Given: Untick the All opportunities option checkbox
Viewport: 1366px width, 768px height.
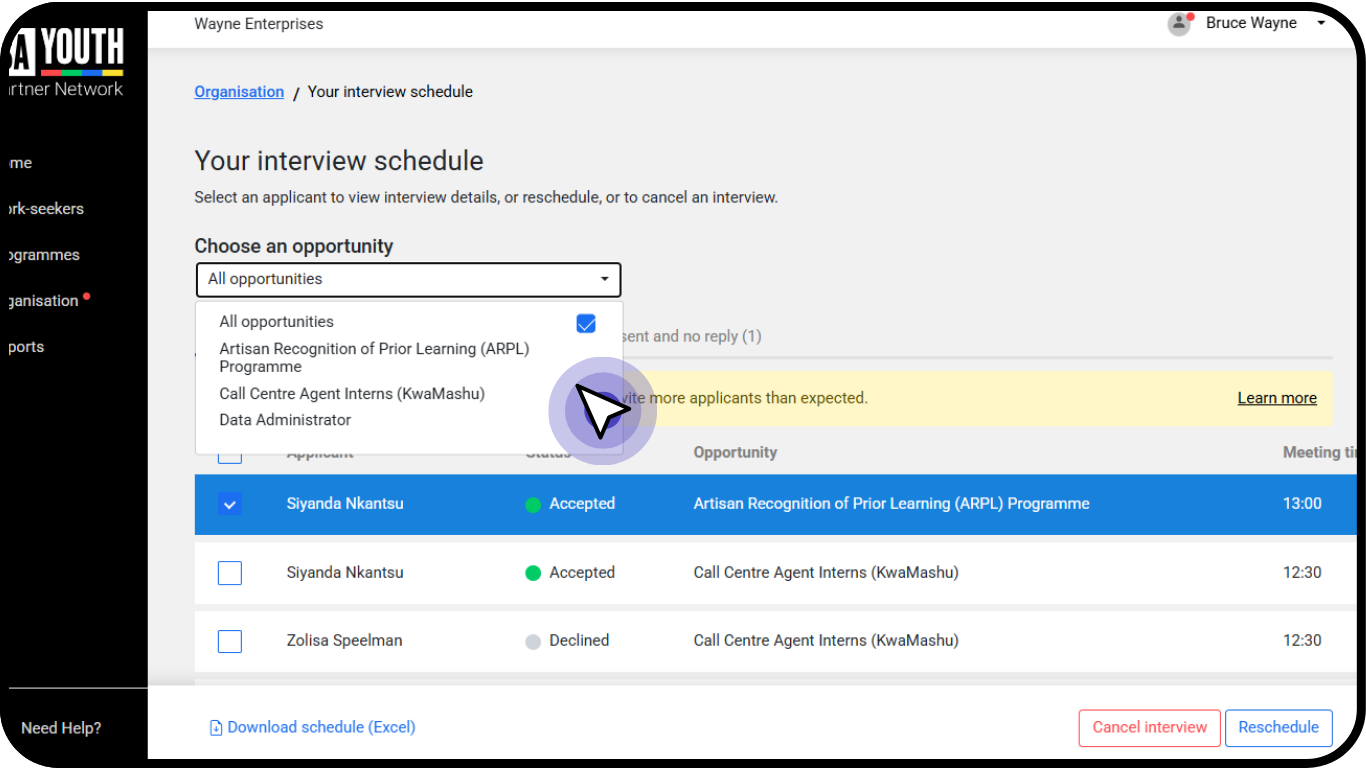Looking at the screenshot, I should coord(586,323).
